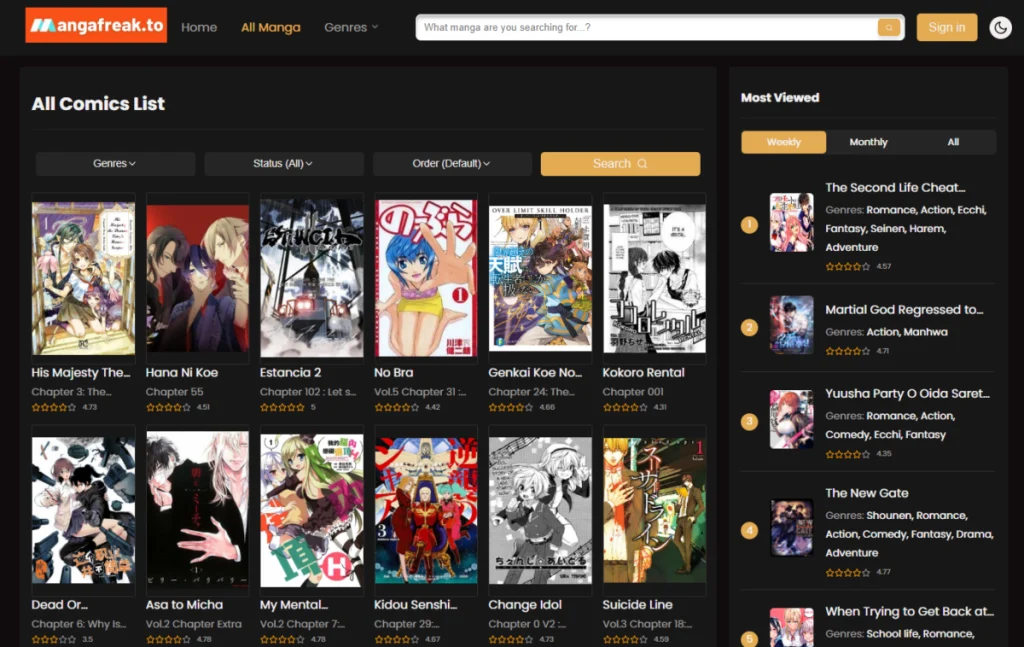Click the Suicide Line title link
1024x647 pixels.
[x=637, y=605]
